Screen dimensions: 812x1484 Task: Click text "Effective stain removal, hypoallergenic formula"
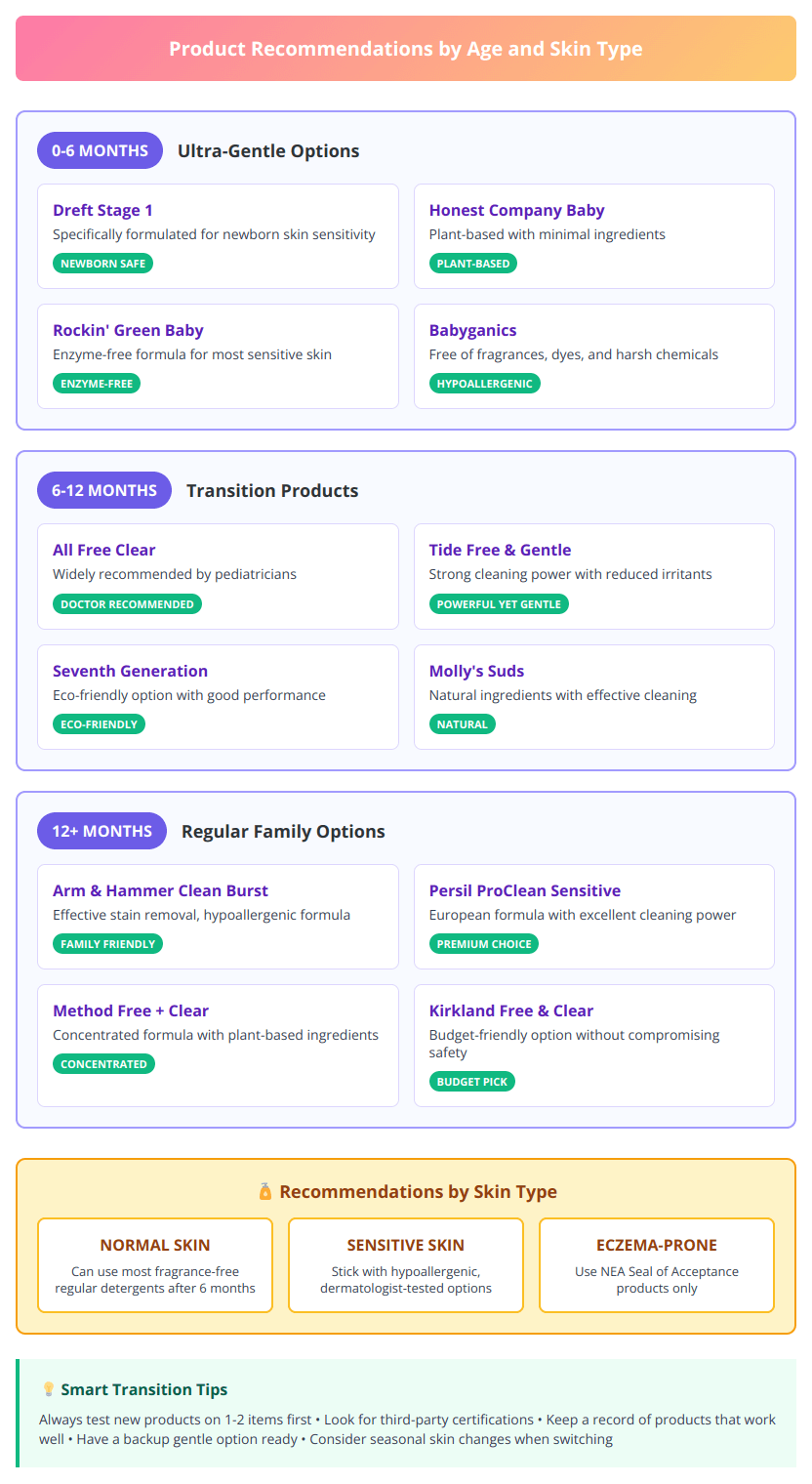[x=201, y=915]
